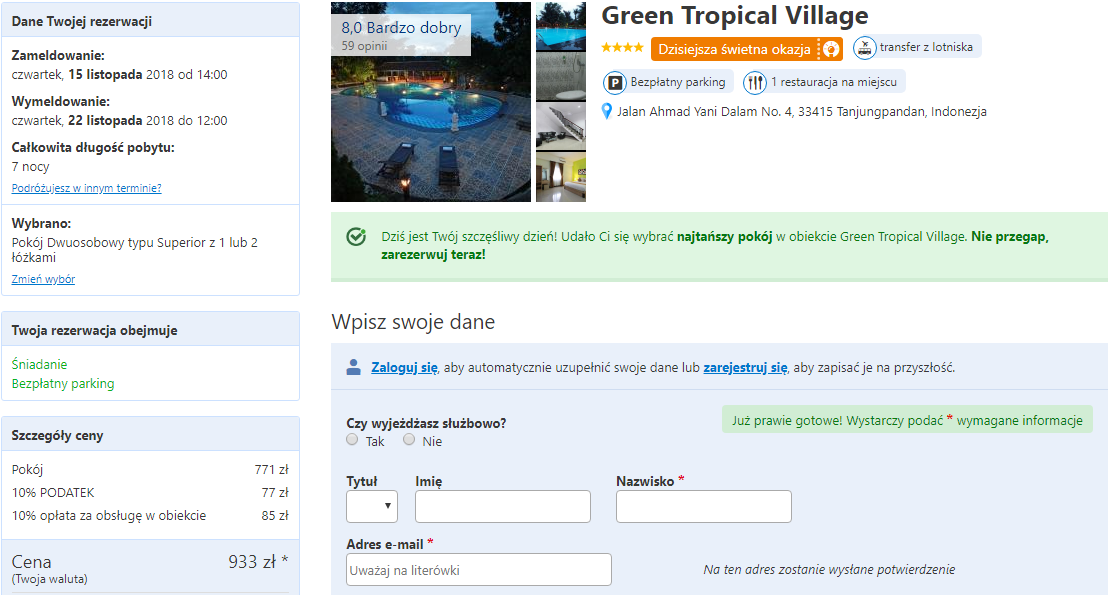Click the Dzisiejsza świetna okazja badge

(747, 49)
